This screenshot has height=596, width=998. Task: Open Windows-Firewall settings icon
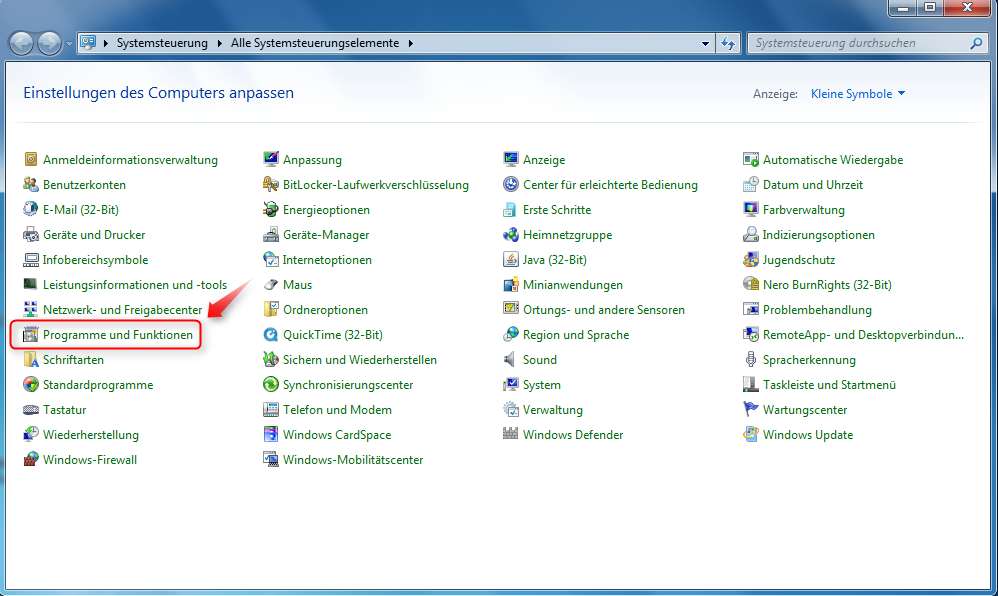point(30,459)
